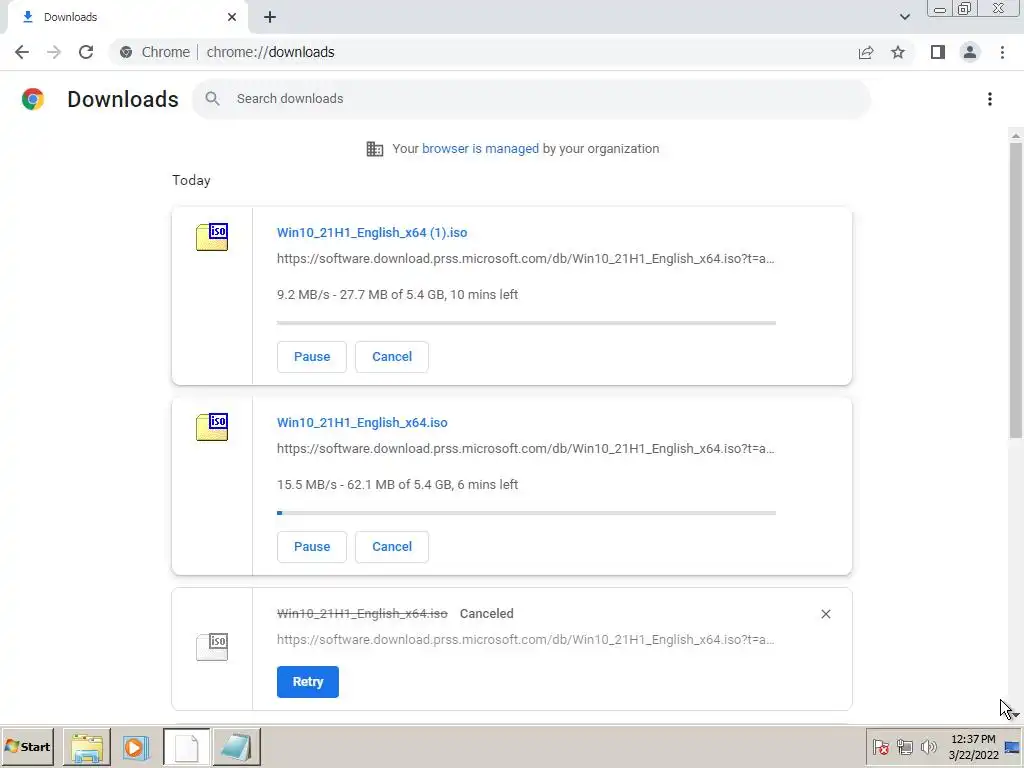Open the side panel icon
This screenshot has width=1024, height=768.
click(x=938, y=52)
